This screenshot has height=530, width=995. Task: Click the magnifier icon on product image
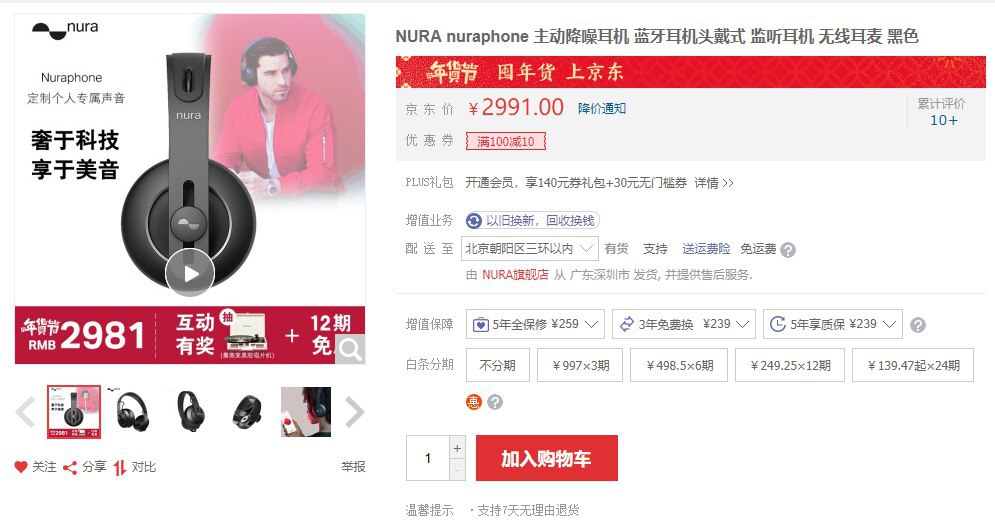click(350, 348)
